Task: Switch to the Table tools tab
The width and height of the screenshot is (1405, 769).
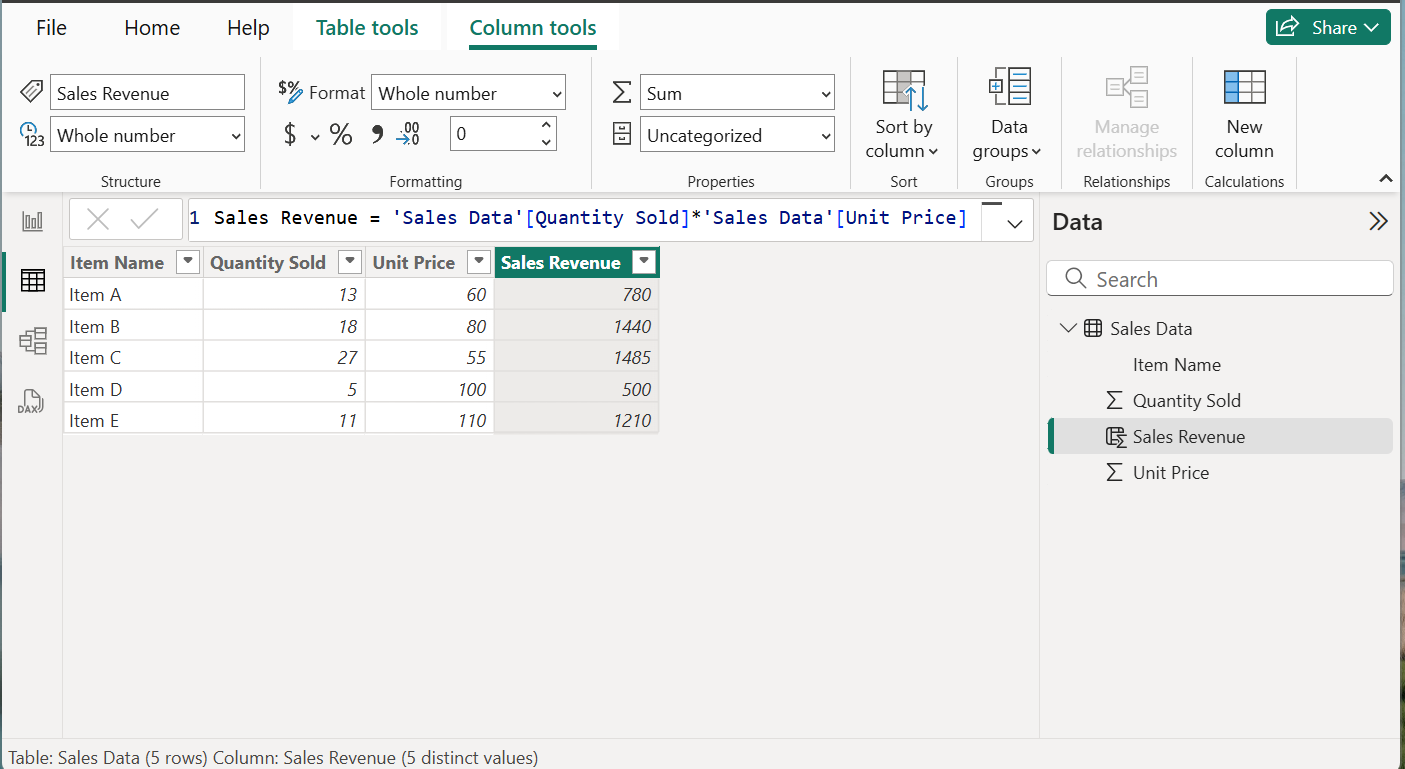Action: pos(367,28)
